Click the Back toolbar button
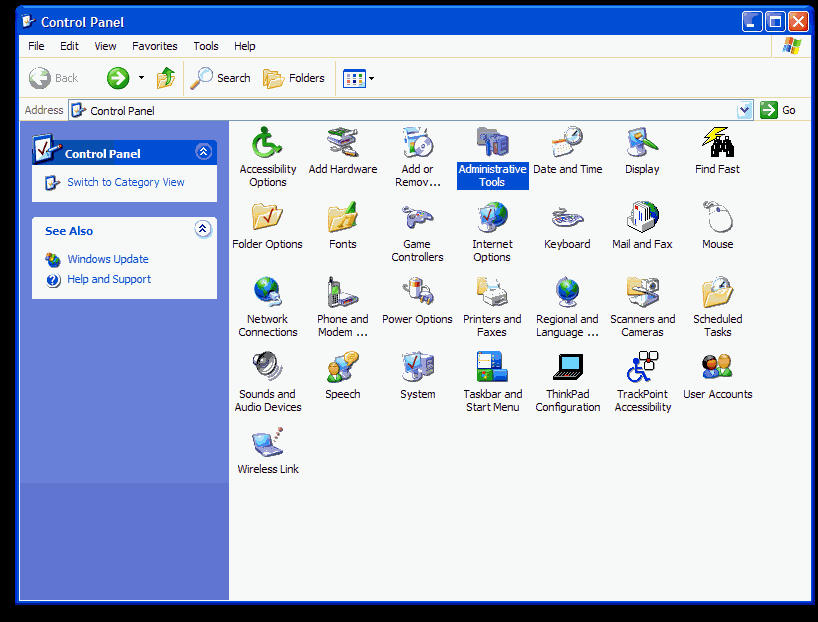 coord(53,78)
